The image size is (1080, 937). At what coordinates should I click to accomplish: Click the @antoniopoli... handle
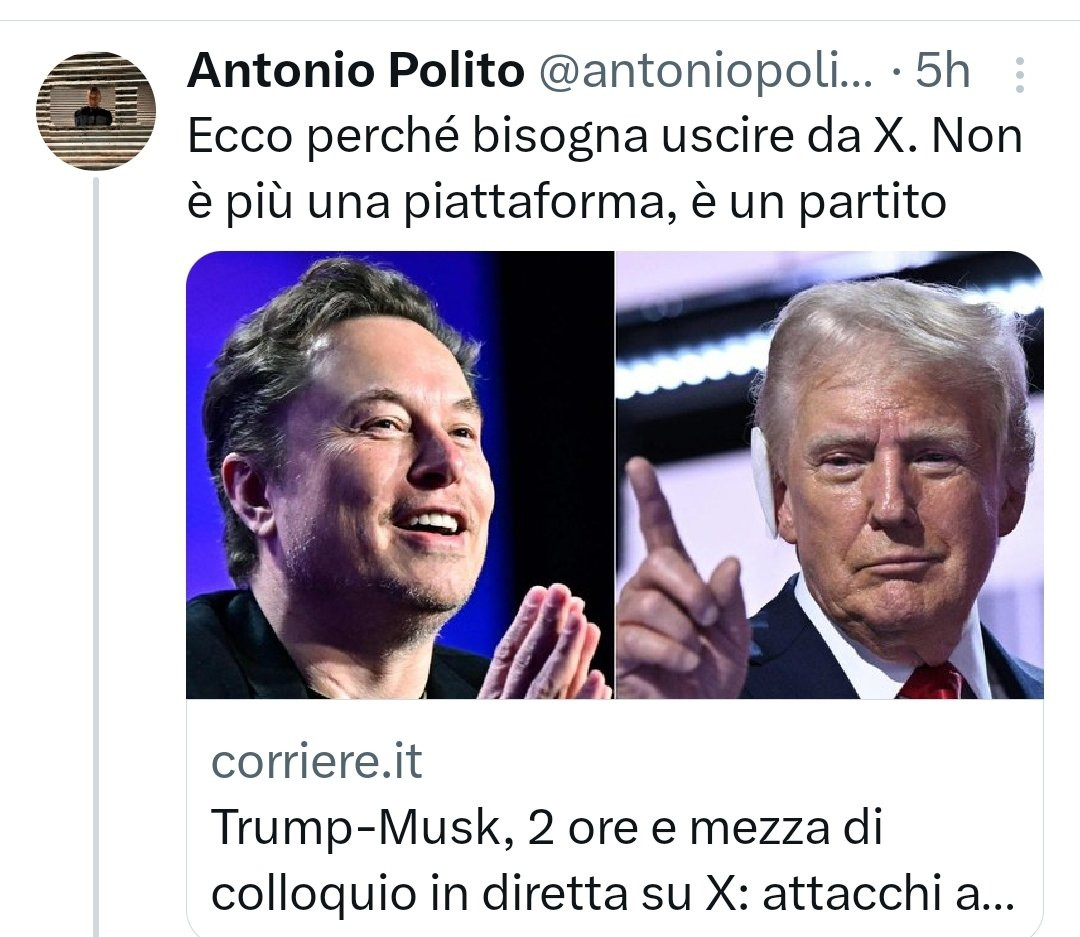point(705,72)
